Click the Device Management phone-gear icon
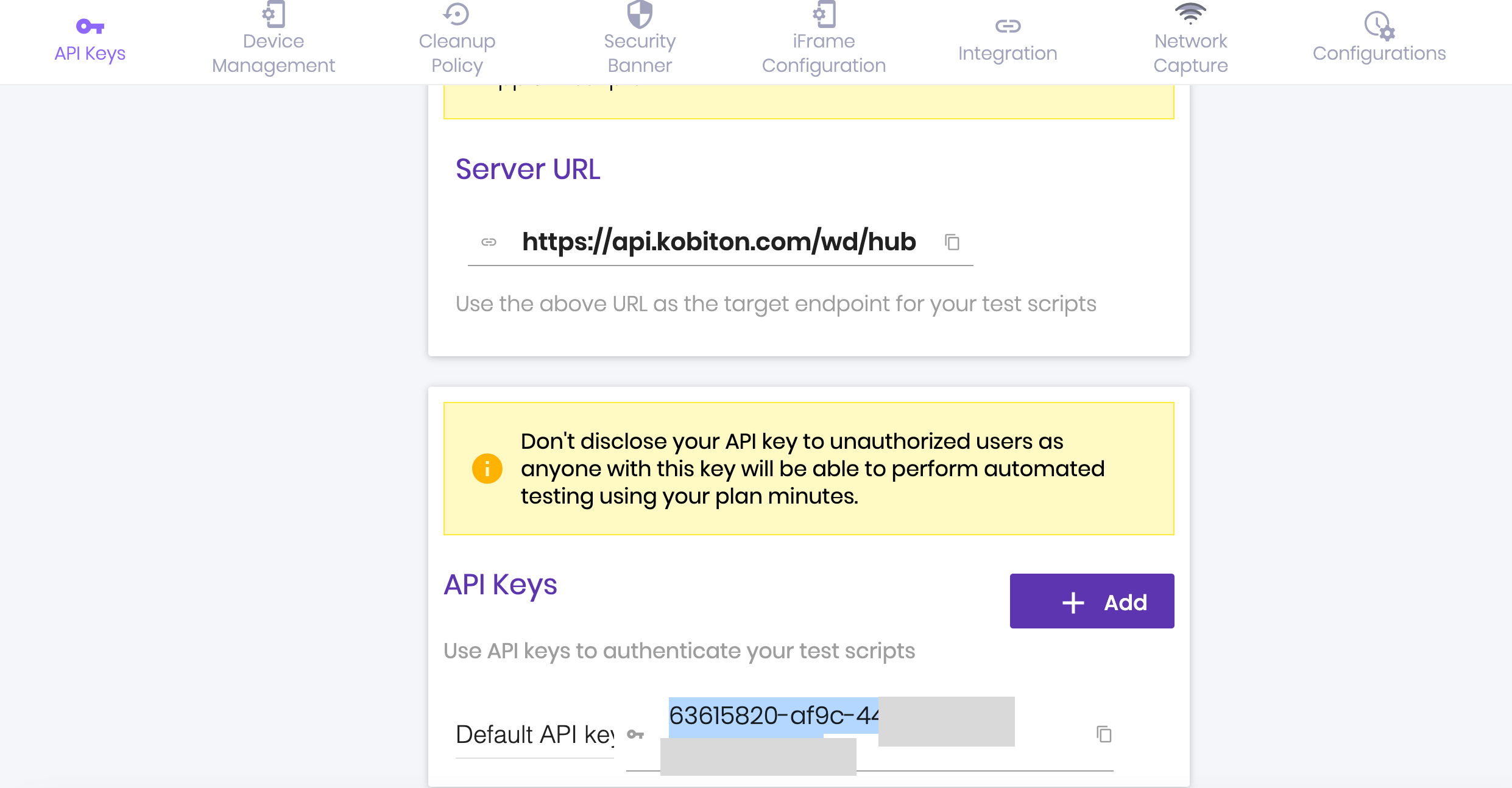The image size is (1512, 788). click(274, 14)
